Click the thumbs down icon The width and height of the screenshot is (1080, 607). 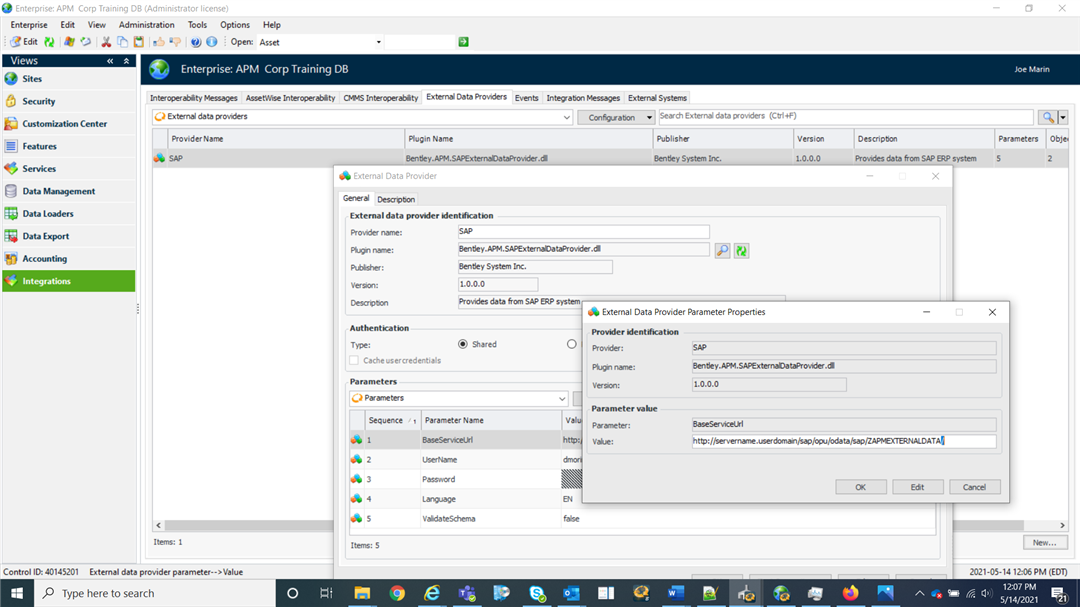(175, 42)
